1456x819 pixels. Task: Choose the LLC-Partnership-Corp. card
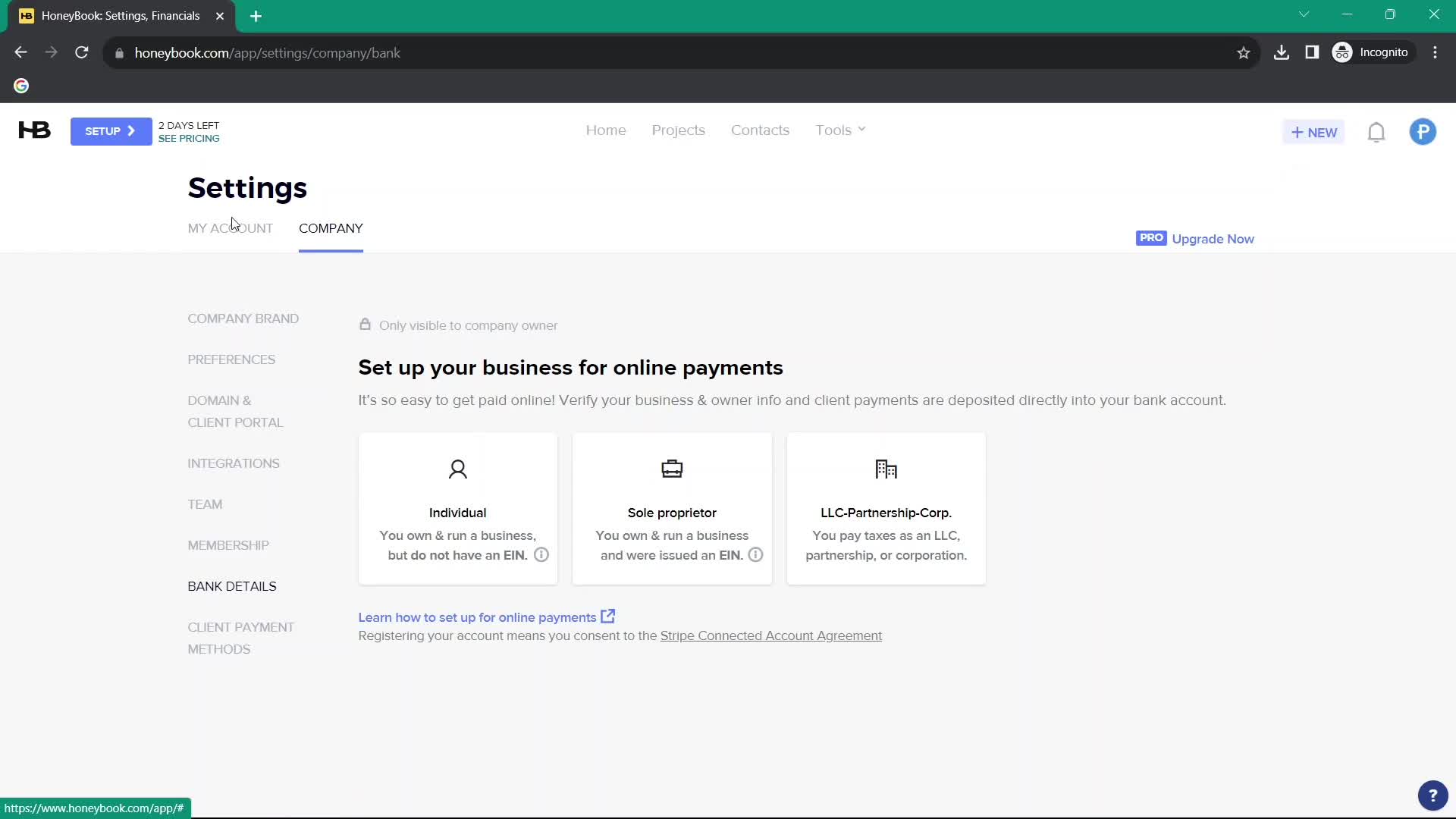[x=886, y=509]
